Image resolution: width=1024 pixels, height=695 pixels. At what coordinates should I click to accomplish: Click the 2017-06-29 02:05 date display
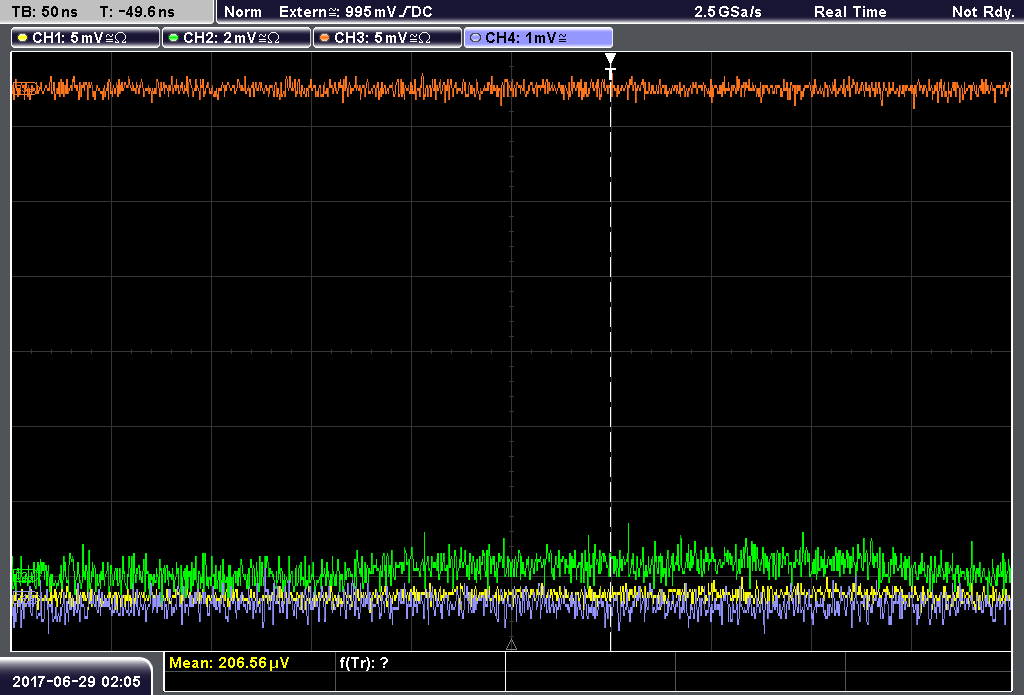(x=76, y=681)
